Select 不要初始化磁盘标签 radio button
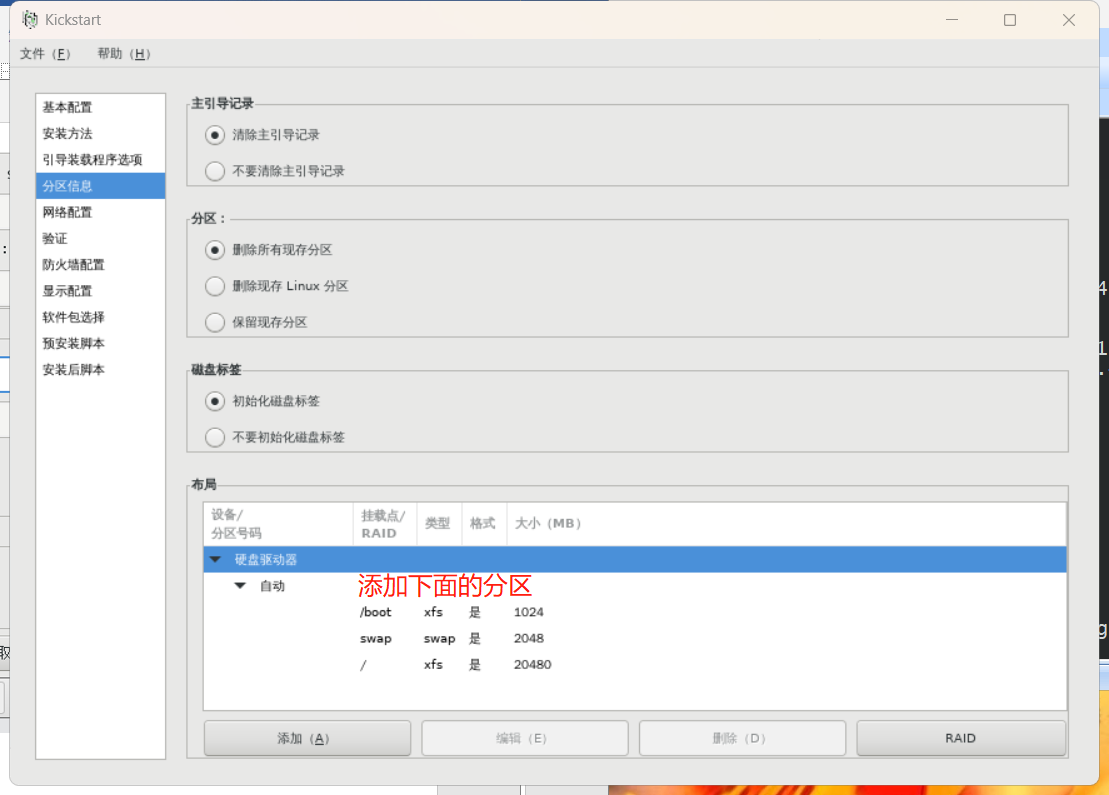1109x795 pixels. click(215, 437)
